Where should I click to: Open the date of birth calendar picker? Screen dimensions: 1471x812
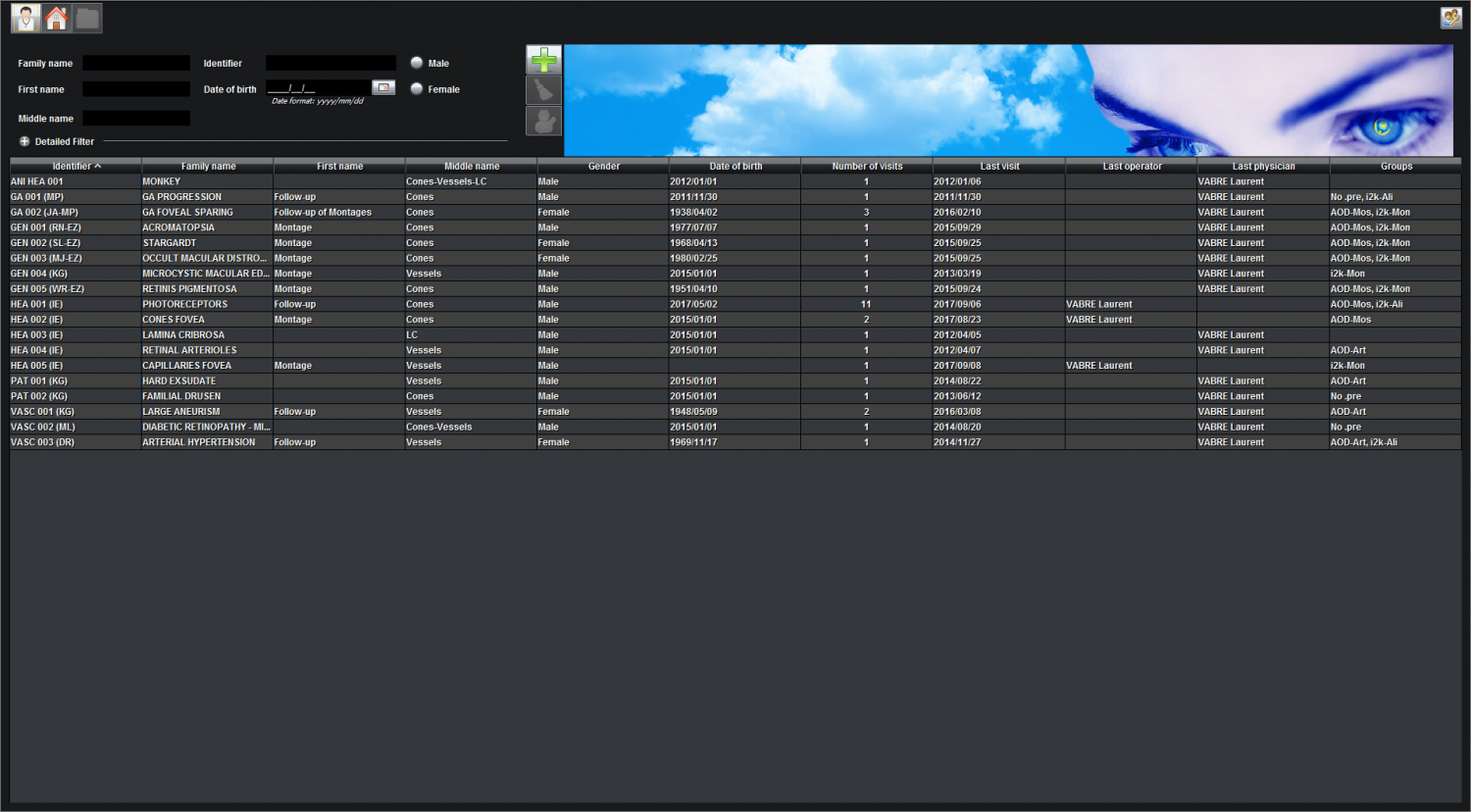coord(383,88)
